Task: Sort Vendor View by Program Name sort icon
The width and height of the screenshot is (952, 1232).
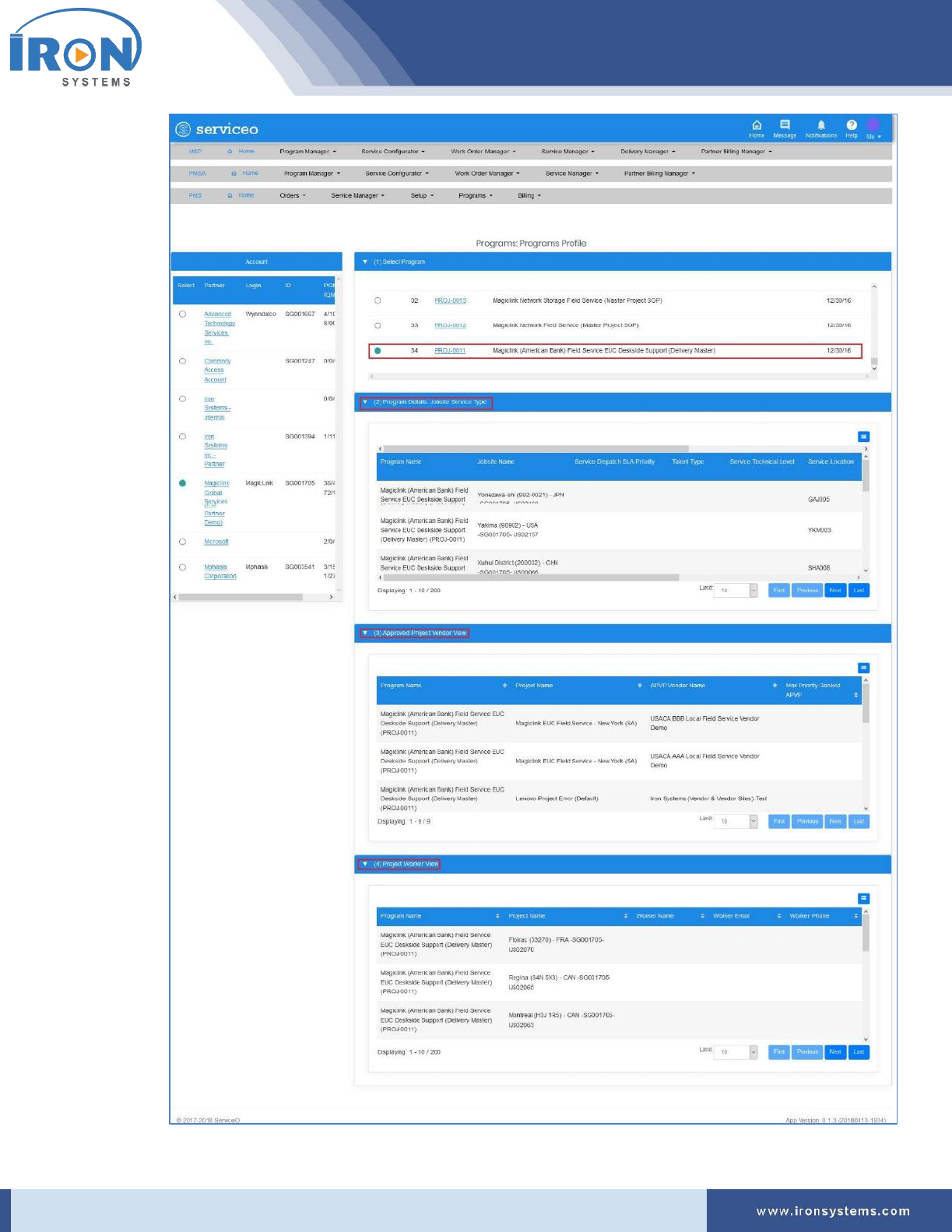Action: point(504,686)
